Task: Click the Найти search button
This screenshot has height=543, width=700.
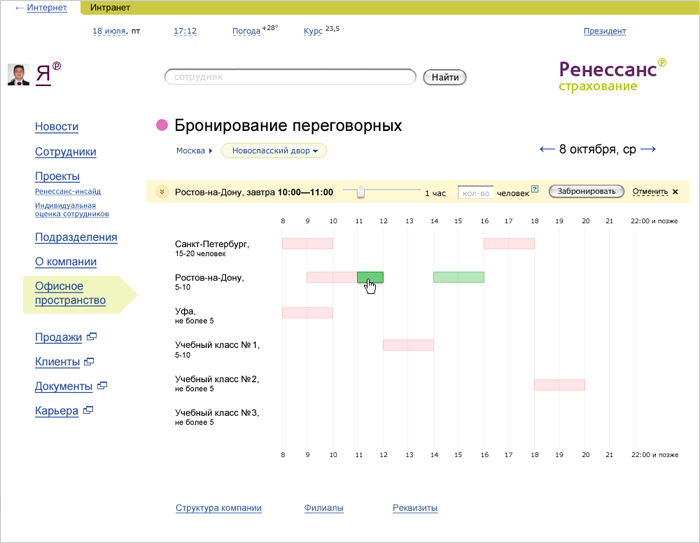Action: click(445, 77)
